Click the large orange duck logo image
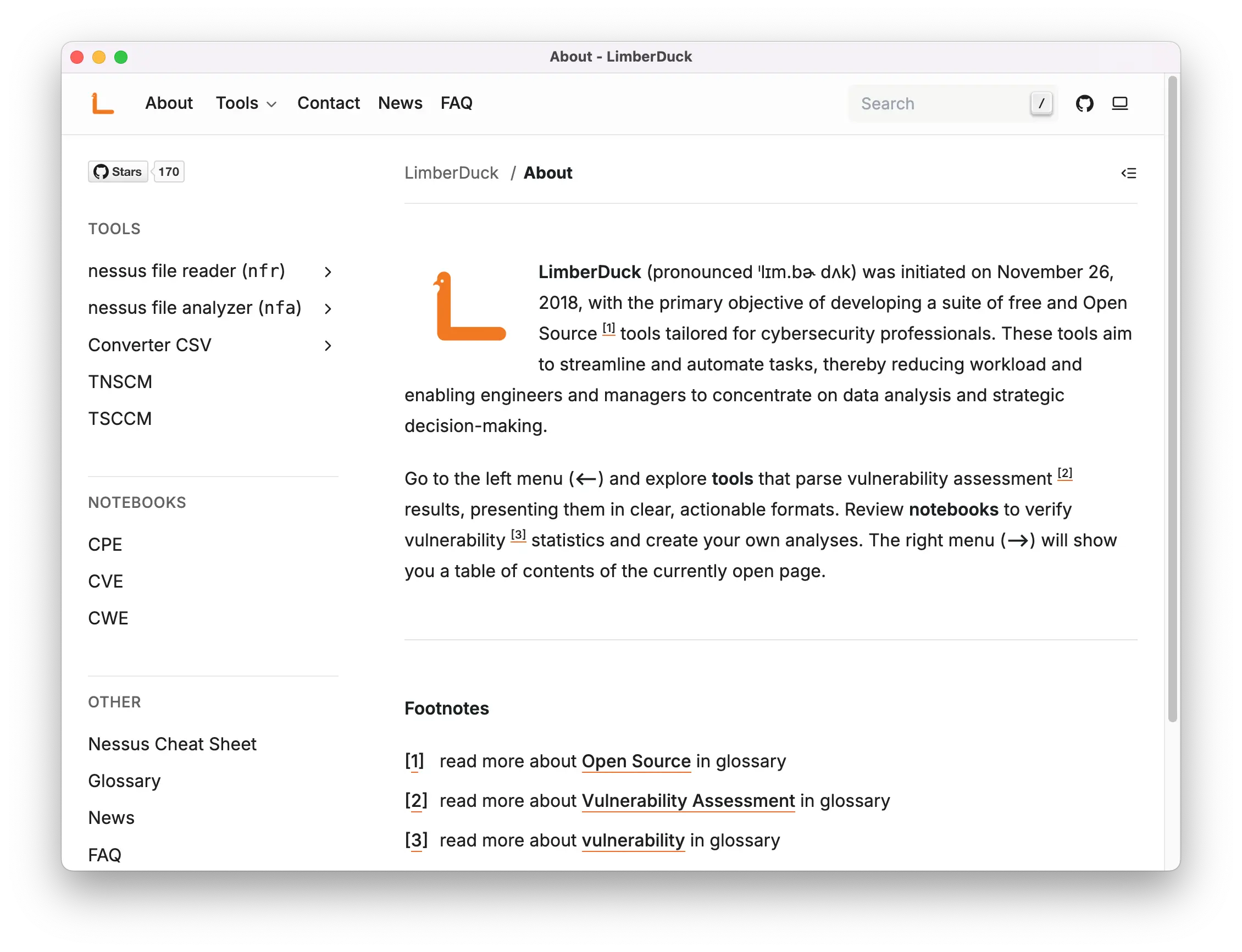 [470, 306]
